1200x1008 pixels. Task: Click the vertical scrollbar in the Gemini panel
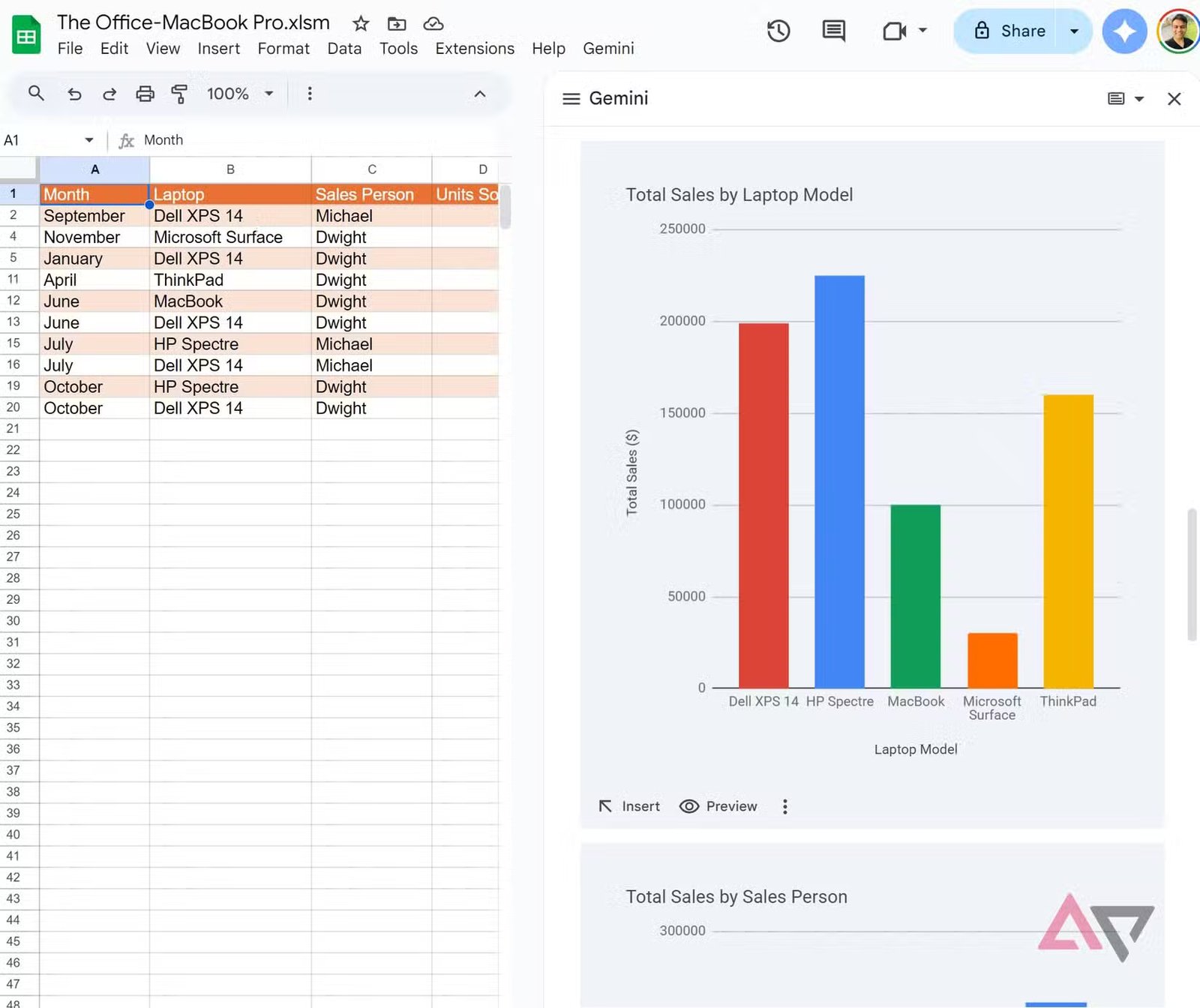click(x=1190, y=570)
